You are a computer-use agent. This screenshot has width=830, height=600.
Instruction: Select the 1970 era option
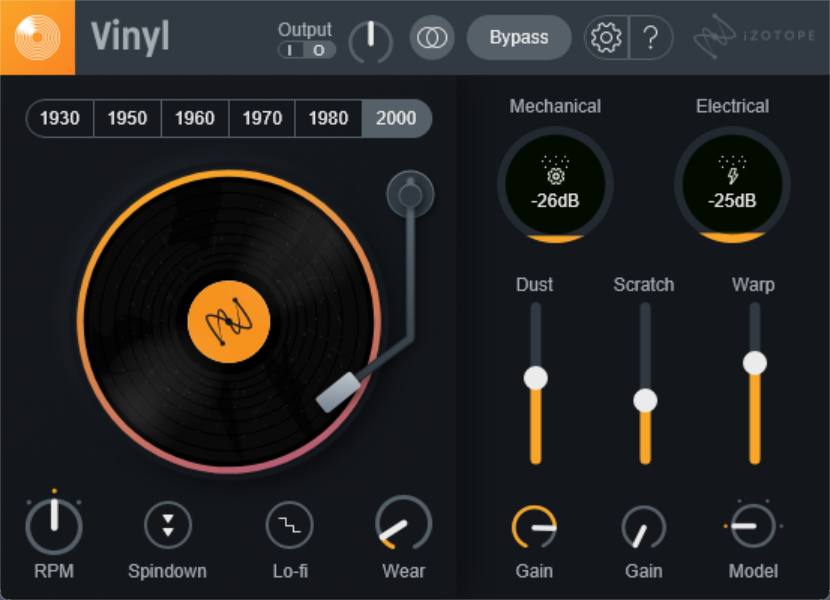click(262, 118)
